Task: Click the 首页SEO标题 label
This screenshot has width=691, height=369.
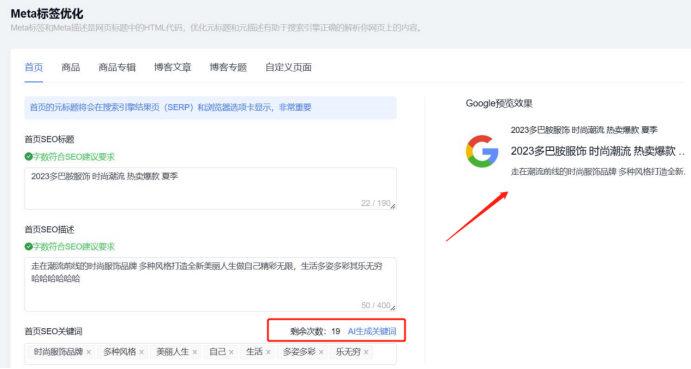Action: pyautogui.click(x=49, y=139)
